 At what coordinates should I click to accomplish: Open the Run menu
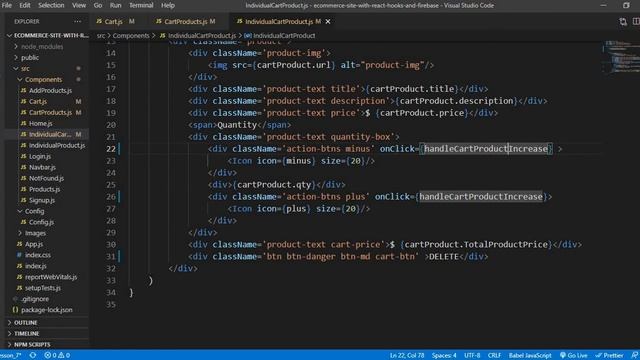click(x=116, y=5)
